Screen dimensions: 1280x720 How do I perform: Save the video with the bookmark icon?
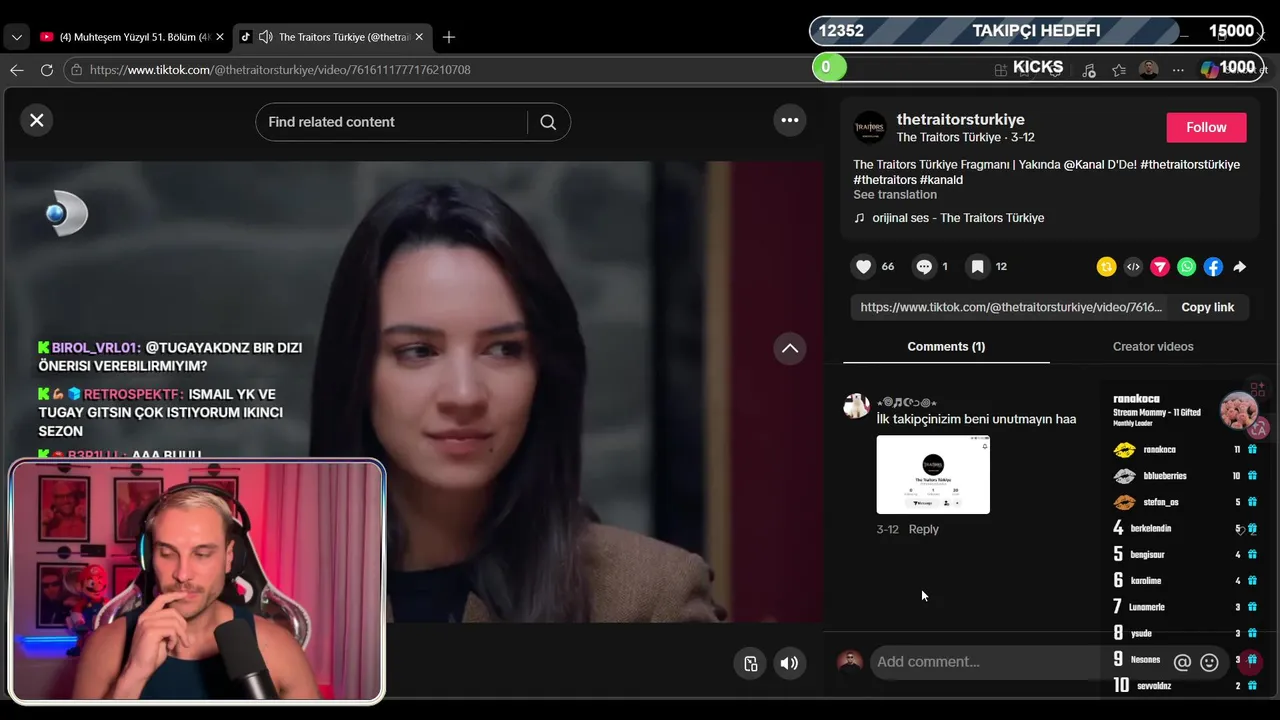[x=978, y=266]
